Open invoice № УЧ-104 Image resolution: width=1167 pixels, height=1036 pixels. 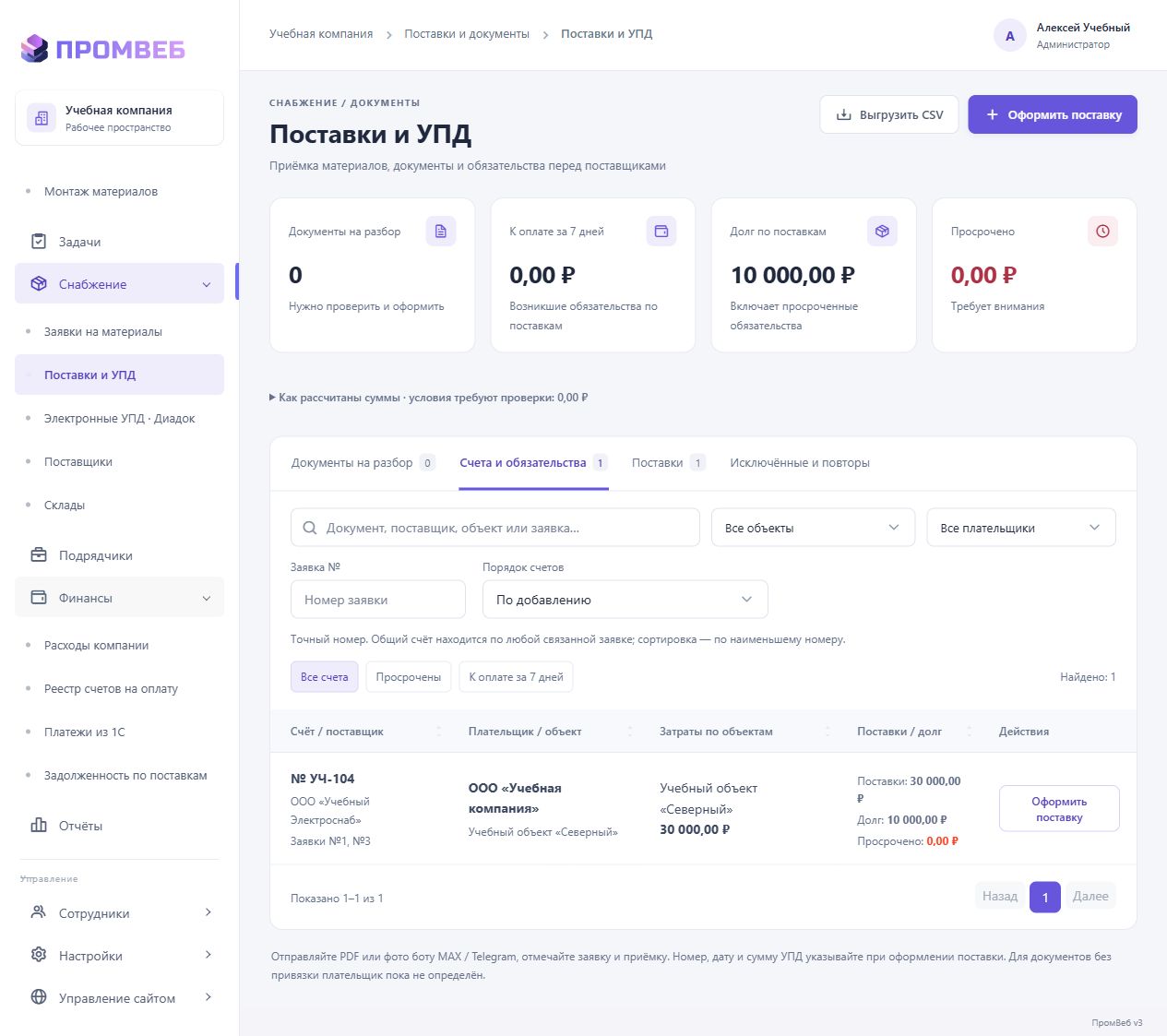[x=323, y=779]
